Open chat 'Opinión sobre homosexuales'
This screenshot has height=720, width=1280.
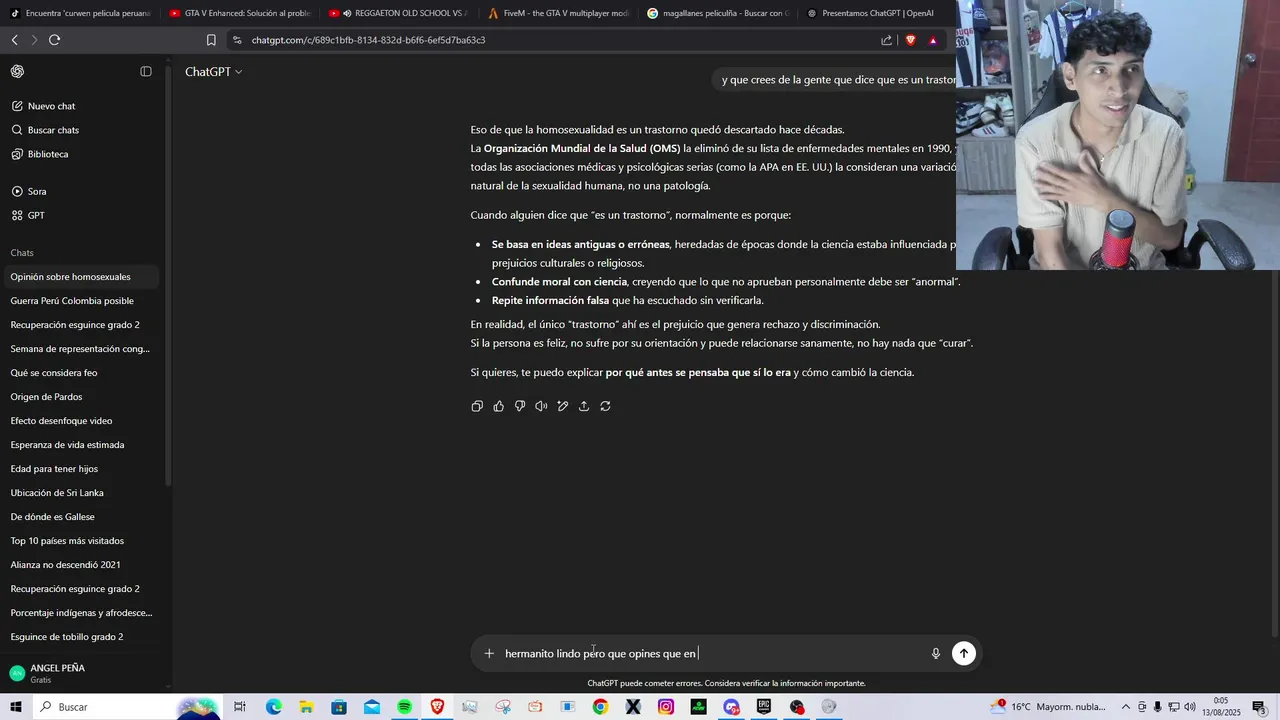[x=81, y=277]
